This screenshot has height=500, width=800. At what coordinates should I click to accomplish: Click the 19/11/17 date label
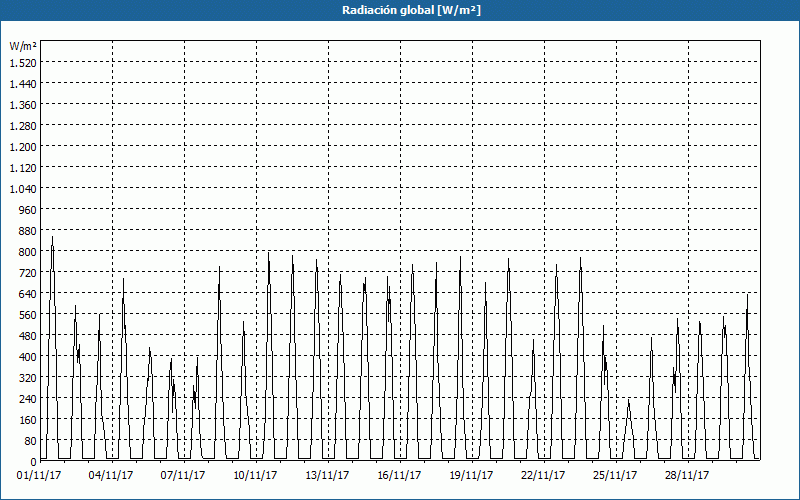click(x=471, y=476)
